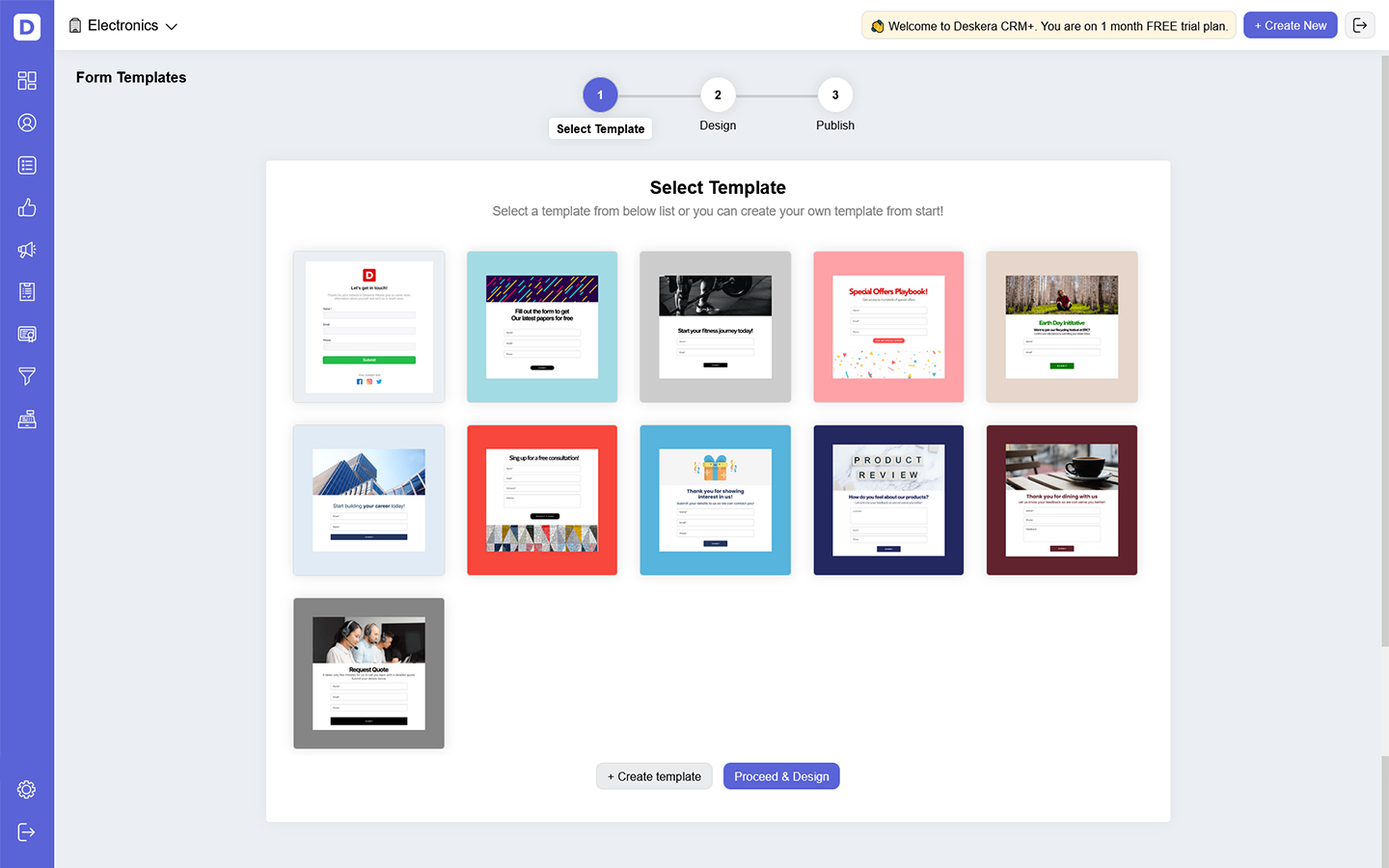This screenshot has width=1389, height=868.
Task: Log out using the sidebar exit icon
Action: coord(26,831)
